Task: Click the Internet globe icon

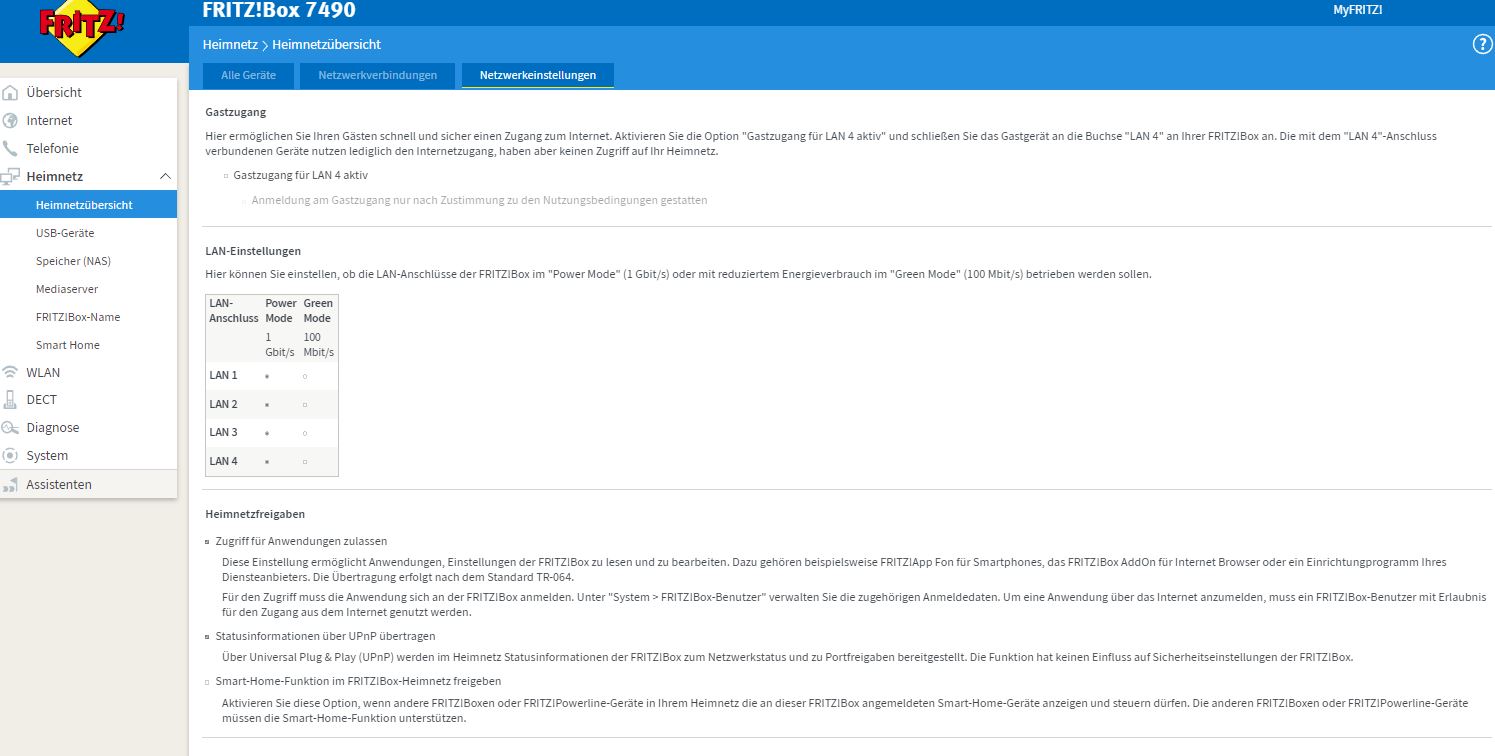Action: tap(11, 121)
